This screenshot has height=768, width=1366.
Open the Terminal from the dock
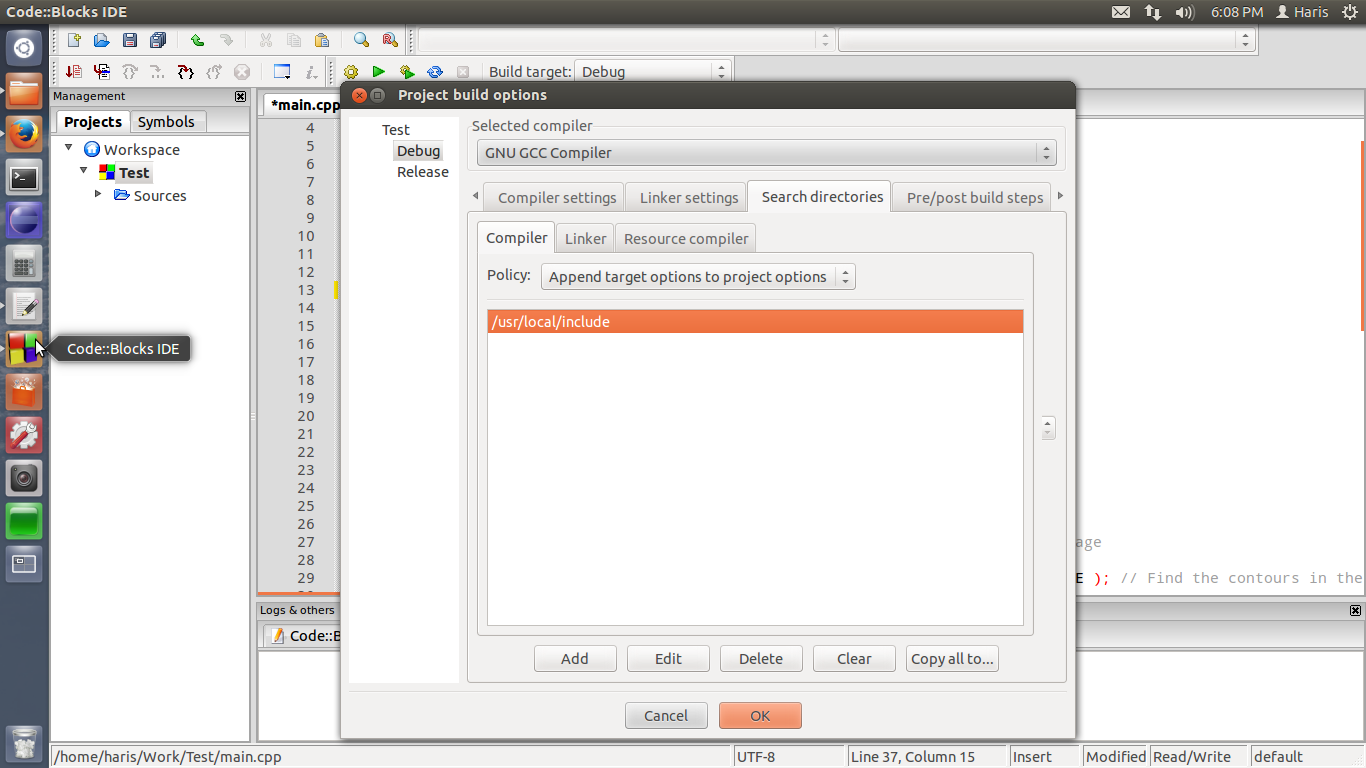[x=25, y=178]
